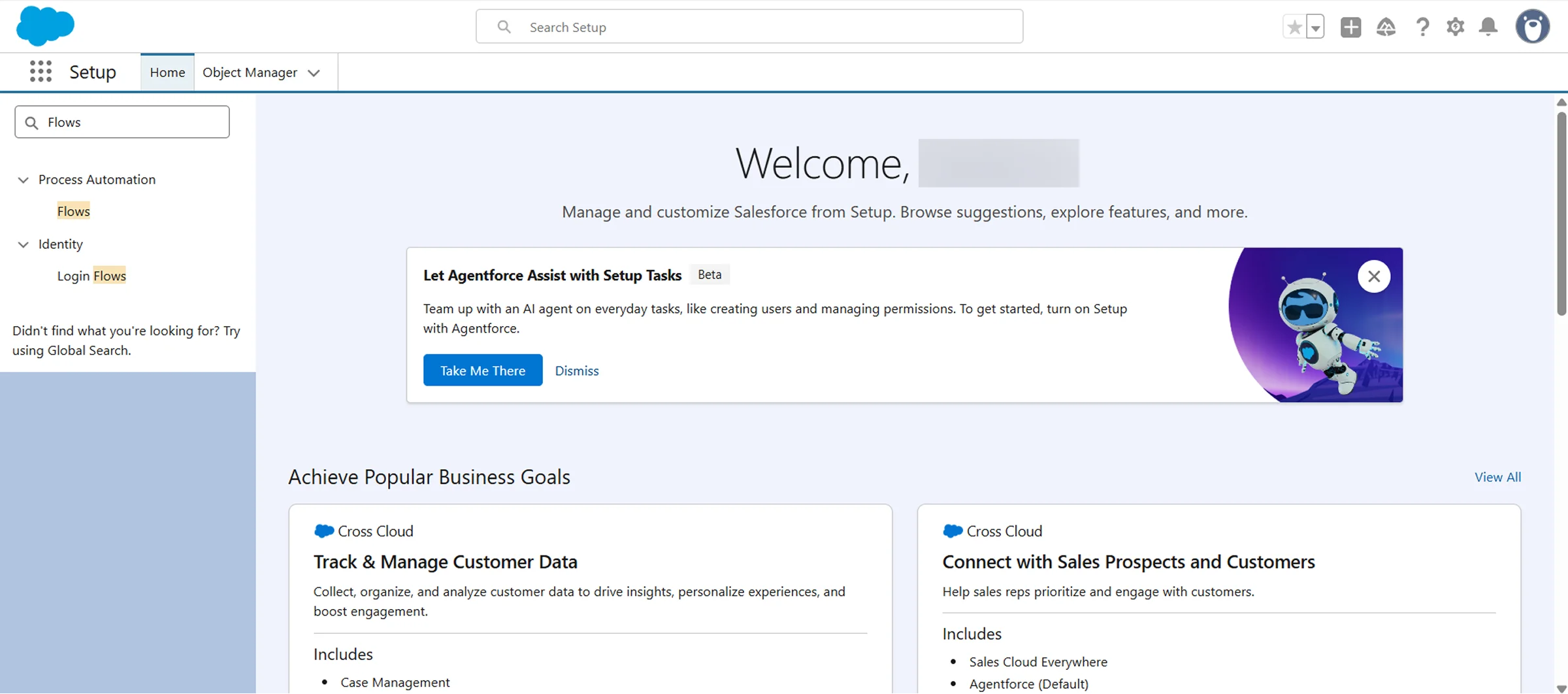Click the Salesforce cloud logo

pos(44,26)
